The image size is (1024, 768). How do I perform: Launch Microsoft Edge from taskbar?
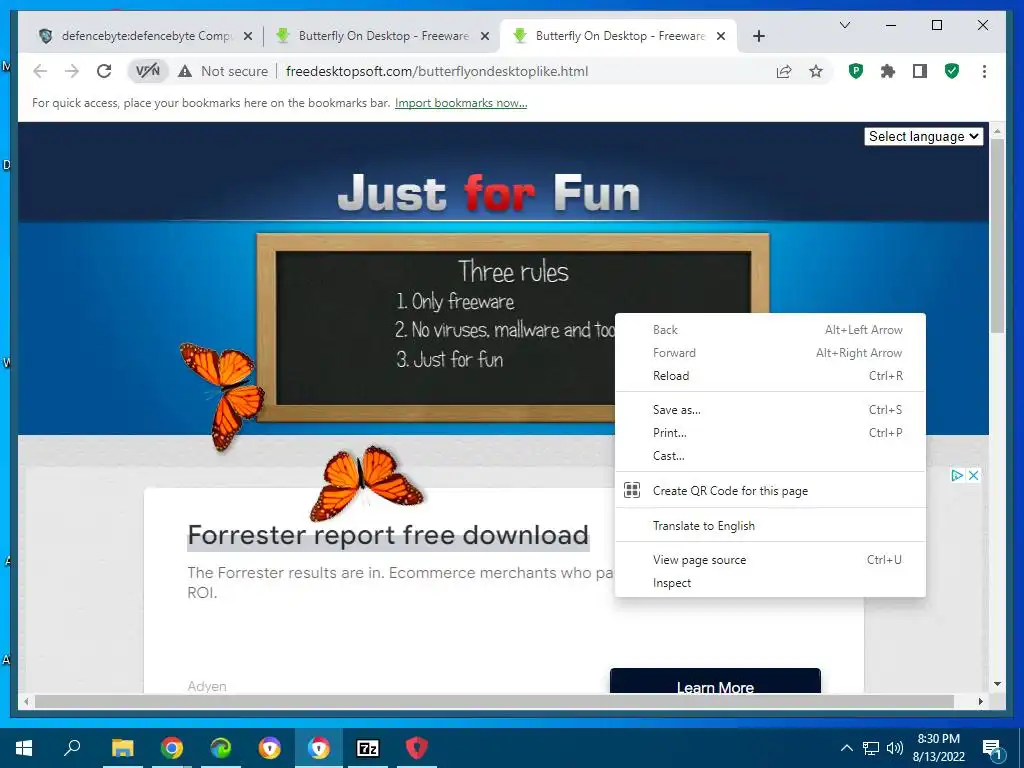coord(221,748)
